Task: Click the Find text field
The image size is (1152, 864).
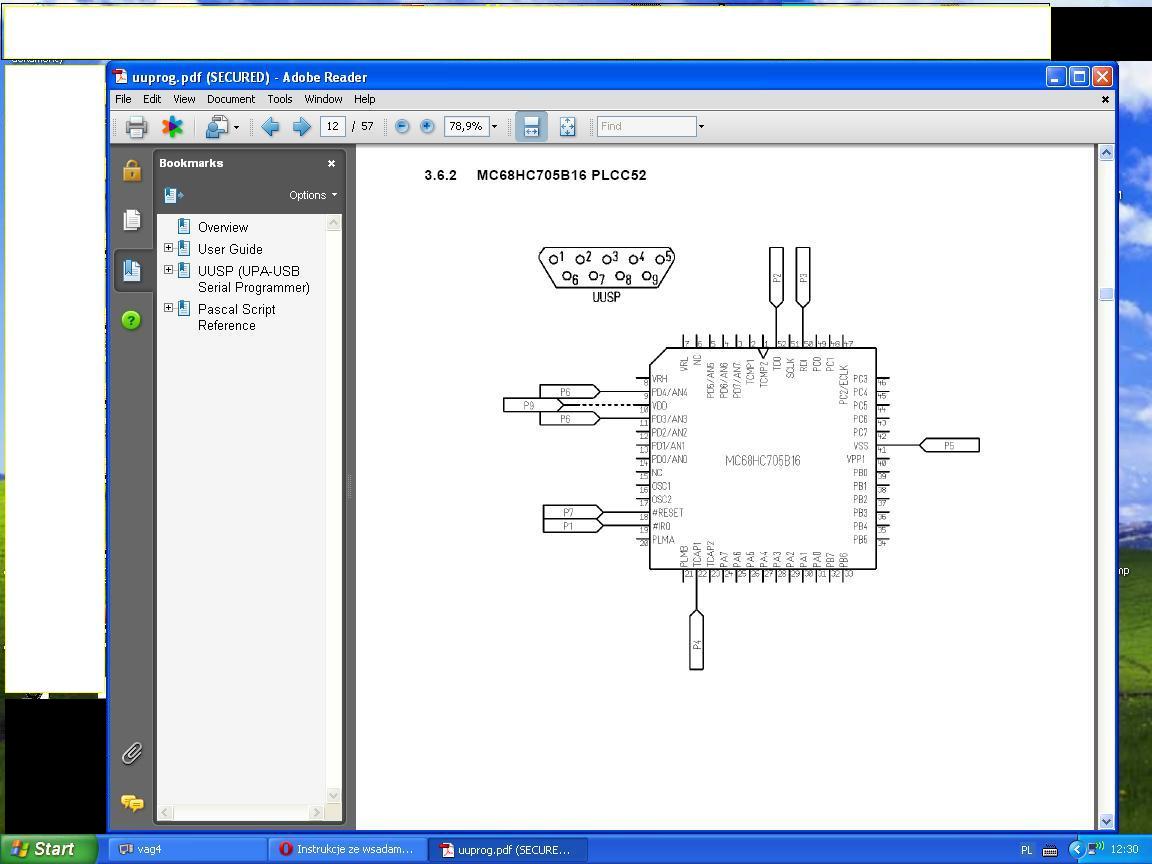Action: [x=647, y=126]
